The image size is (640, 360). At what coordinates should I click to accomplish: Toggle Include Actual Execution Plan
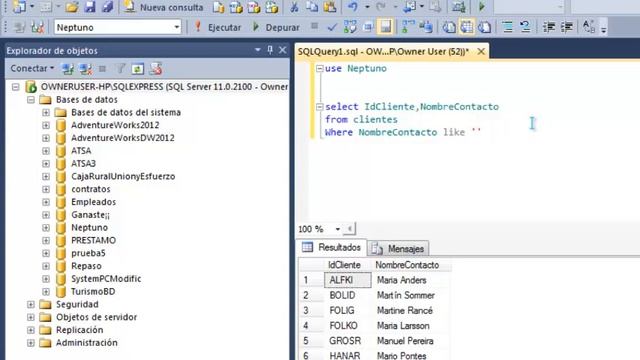click(x=408, y=27)
